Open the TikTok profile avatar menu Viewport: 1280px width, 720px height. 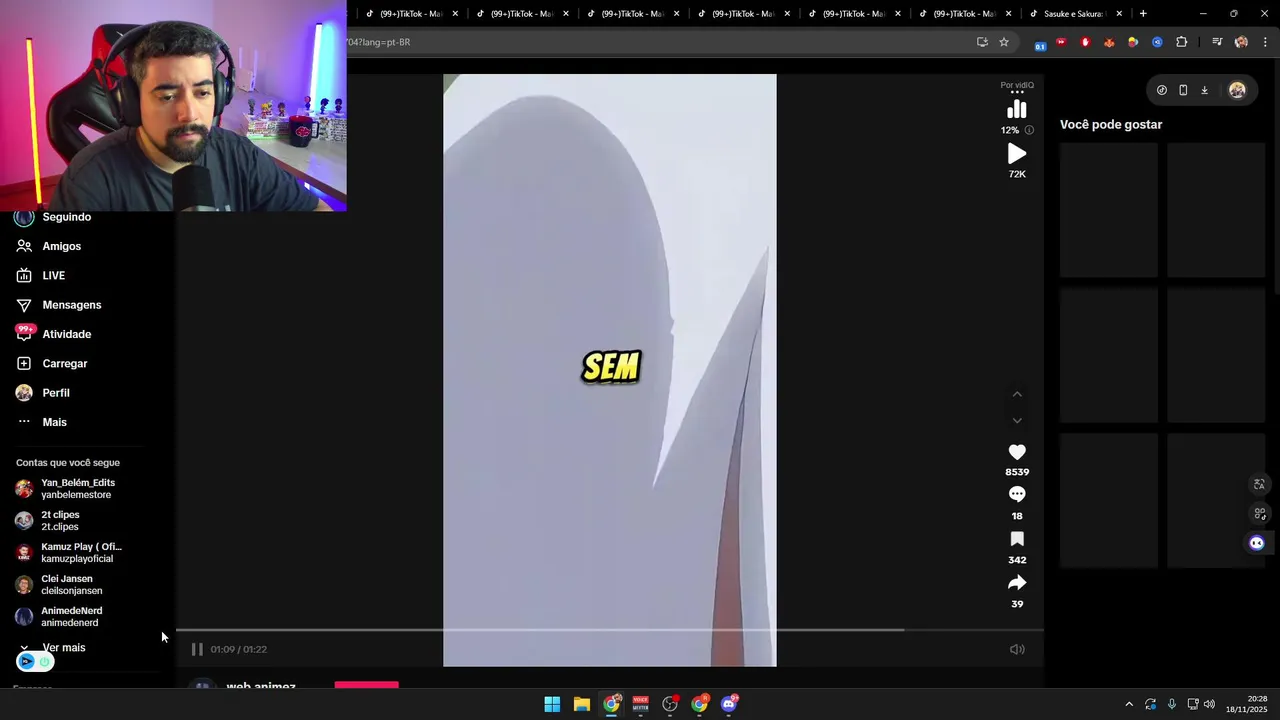[x=1237, y=90]
